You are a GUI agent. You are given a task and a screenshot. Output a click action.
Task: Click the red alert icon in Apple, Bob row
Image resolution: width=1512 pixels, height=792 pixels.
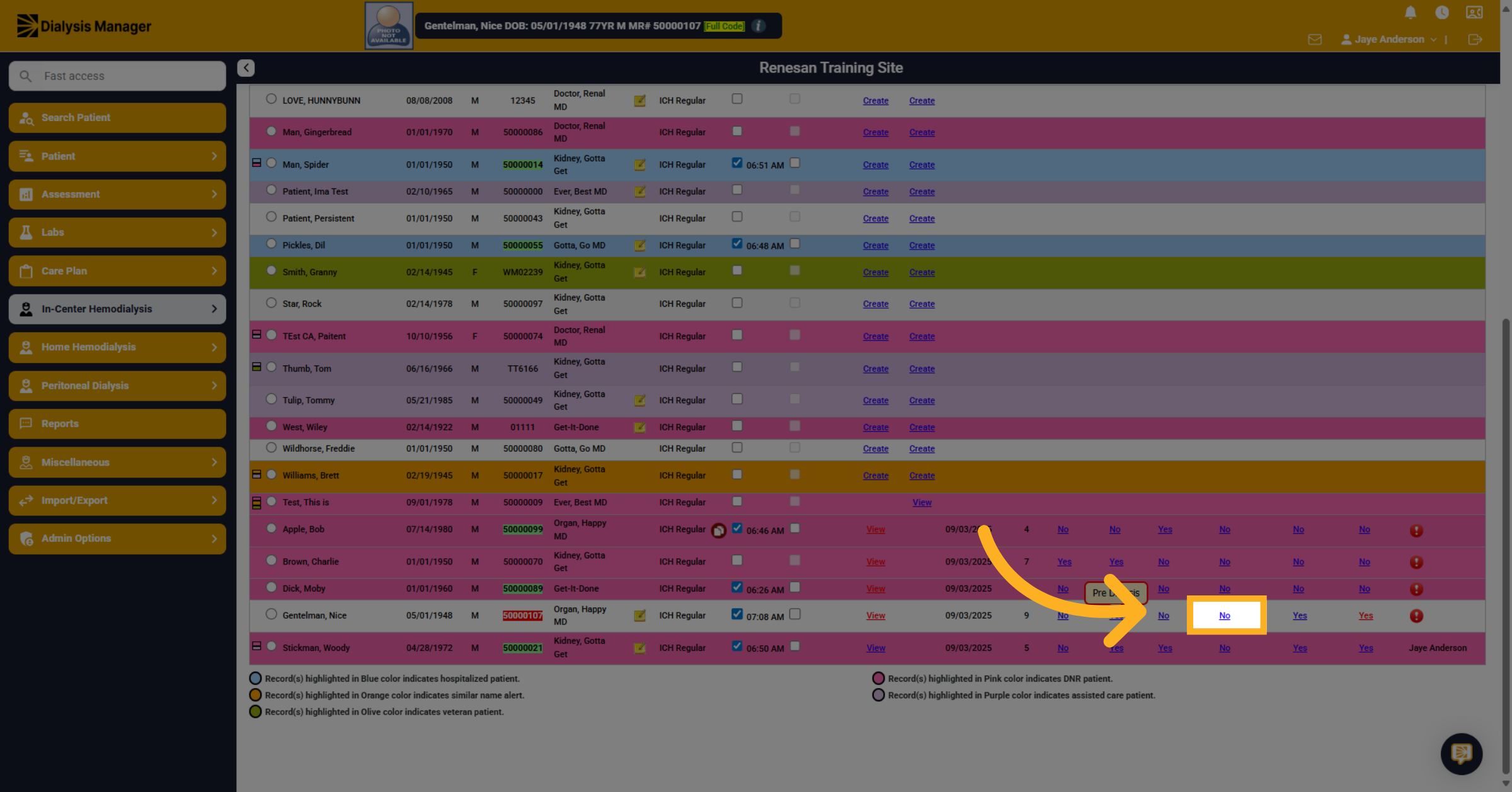1416,531
